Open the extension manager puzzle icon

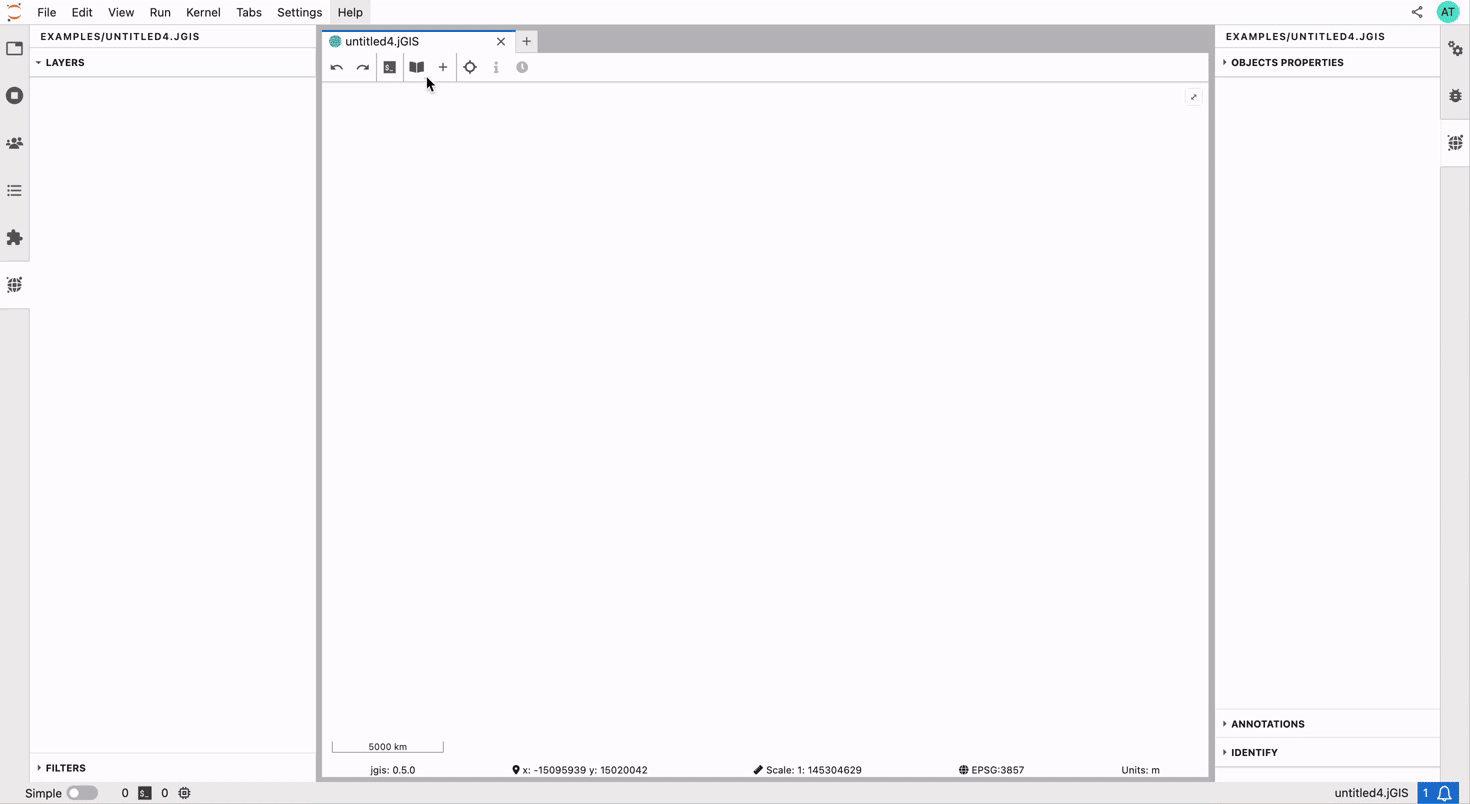14,238
